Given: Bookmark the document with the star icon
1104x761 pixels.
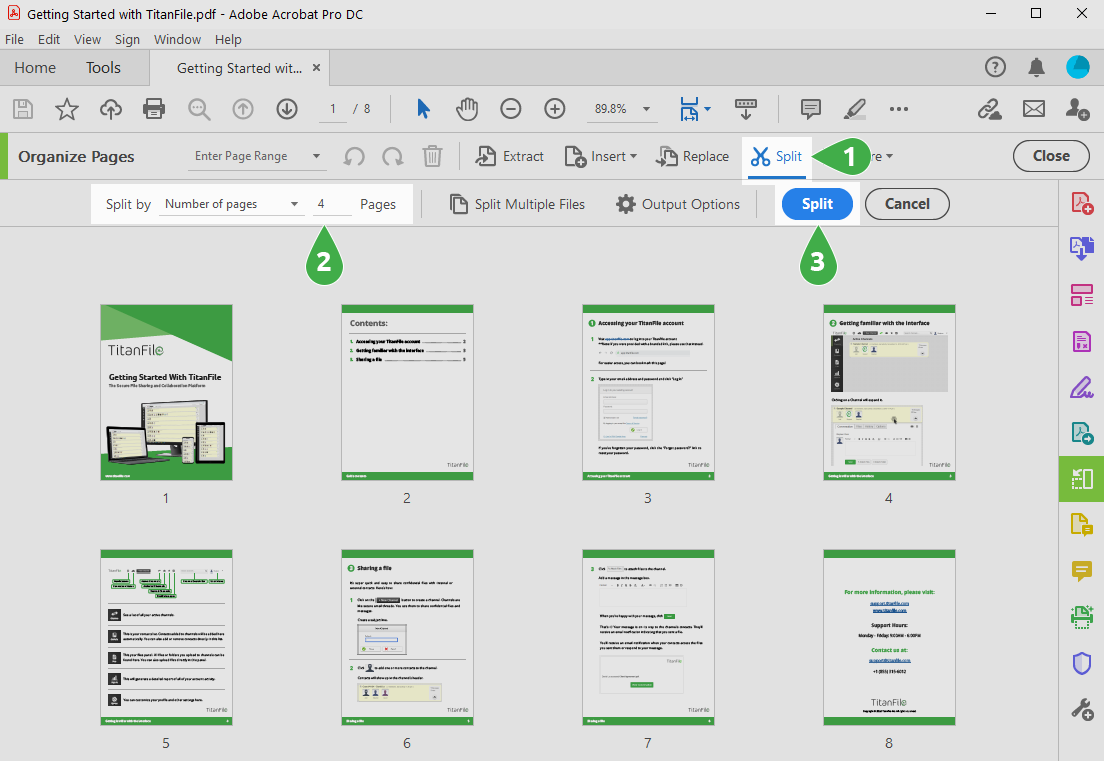Looking at the screenshot, I should pyautogui.click(x=67, y=109).
